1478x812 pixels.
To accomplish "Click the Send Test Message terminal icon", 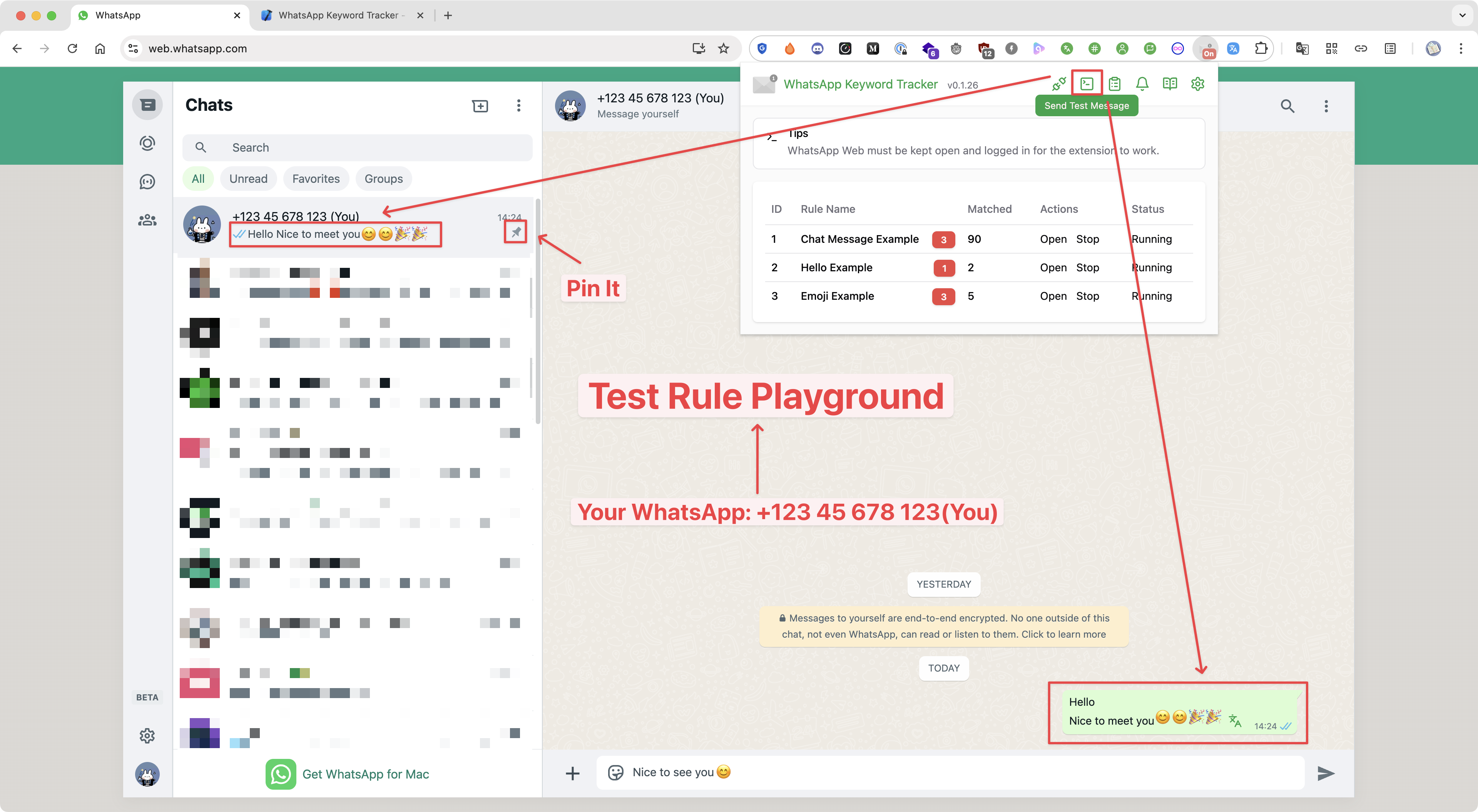I will pos(1086,84).
